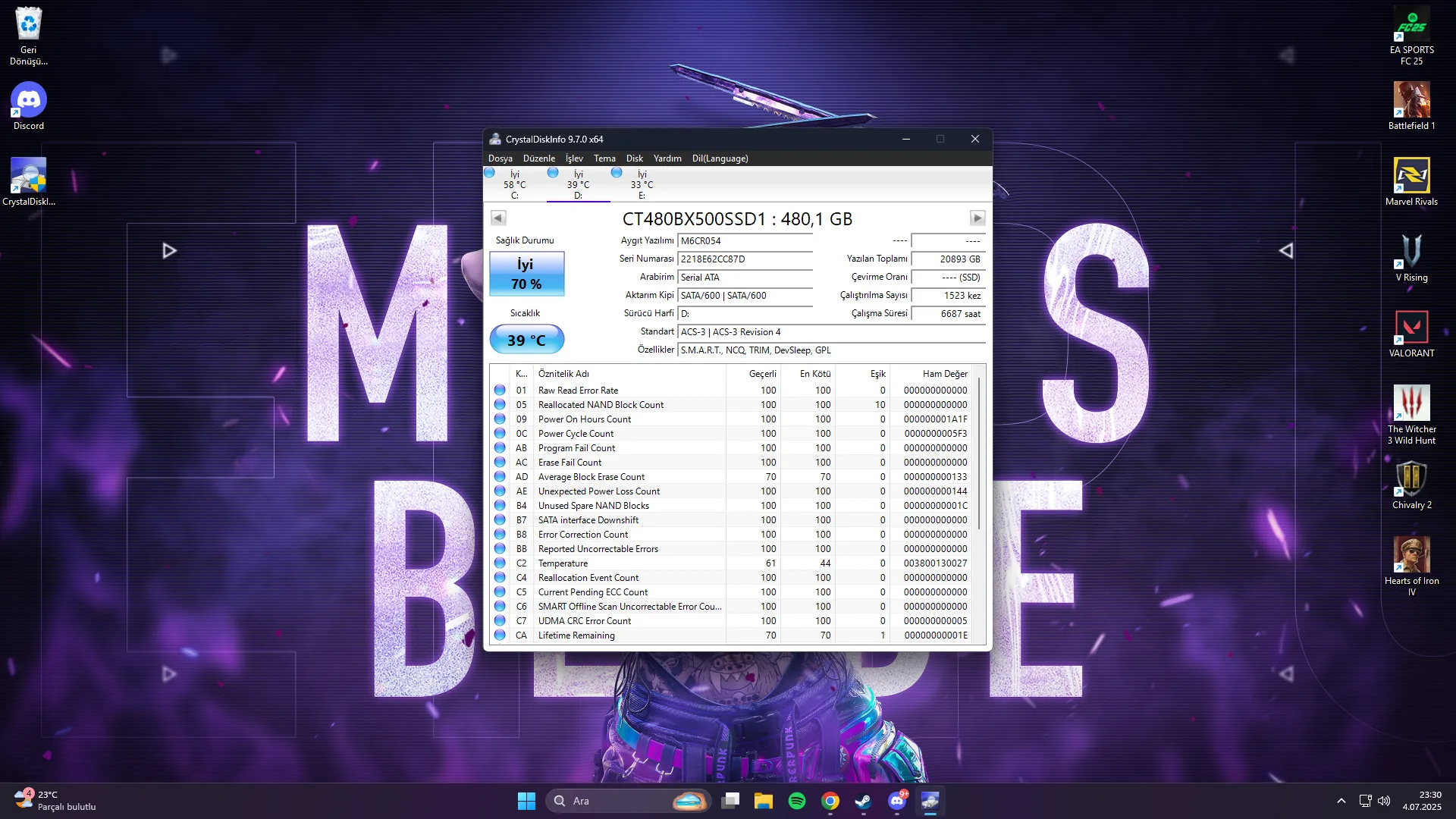
Task: Open the Dosya menu
Action: 500,158
